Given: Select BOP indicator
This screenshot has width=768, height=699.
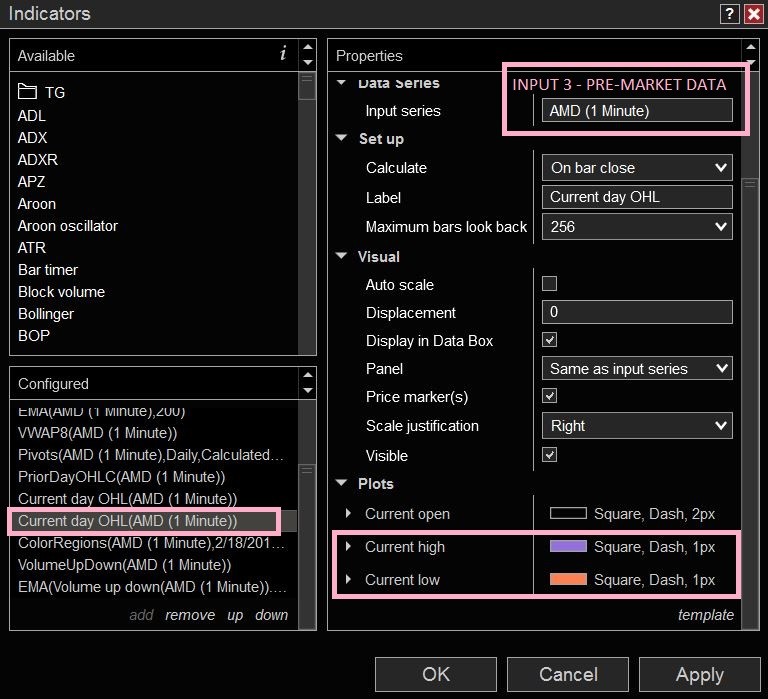Looking at the screenshot, I should (x=34, y=336).
